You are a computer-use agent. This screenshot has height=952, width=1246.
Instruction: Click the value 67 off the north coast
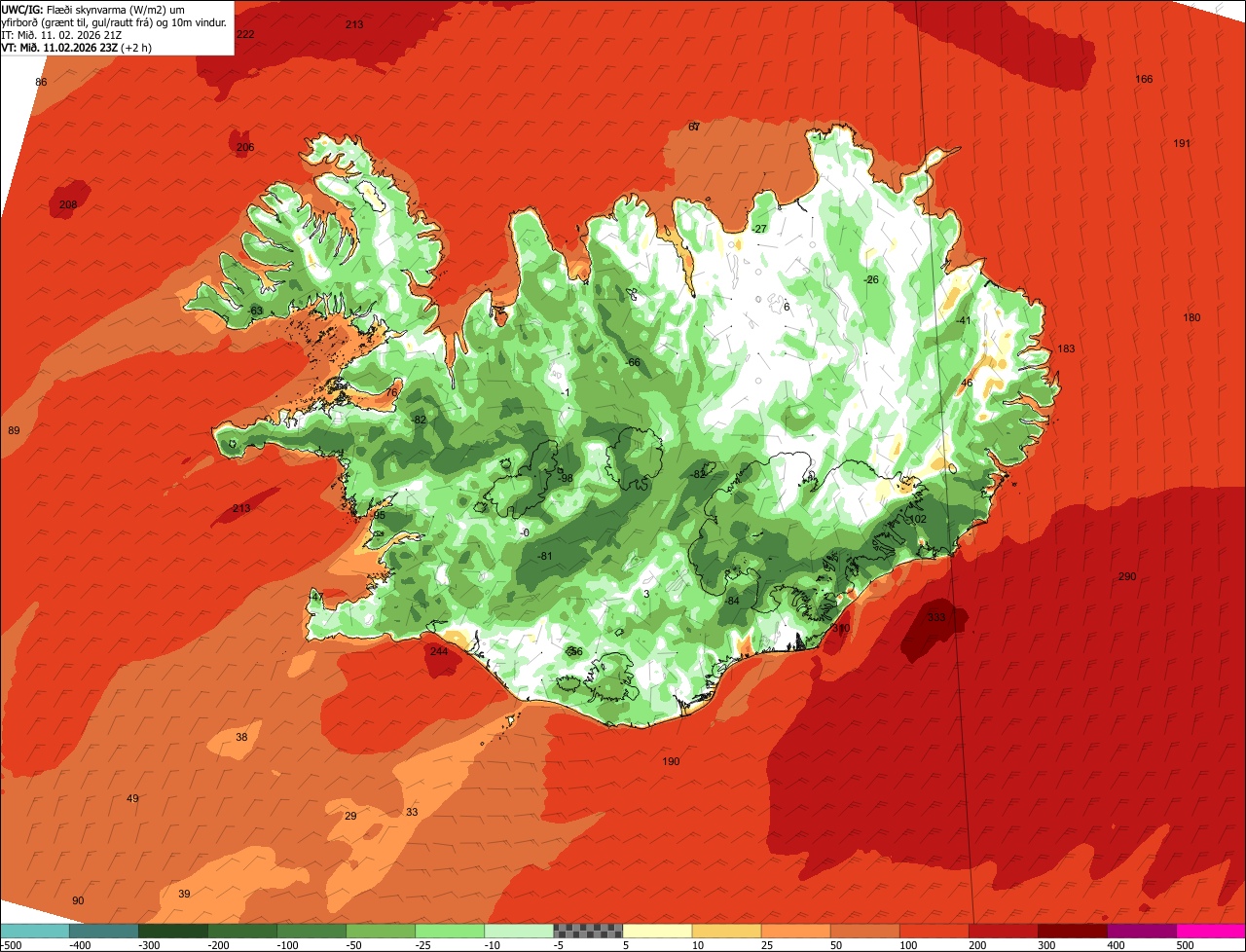coord(694,127)
